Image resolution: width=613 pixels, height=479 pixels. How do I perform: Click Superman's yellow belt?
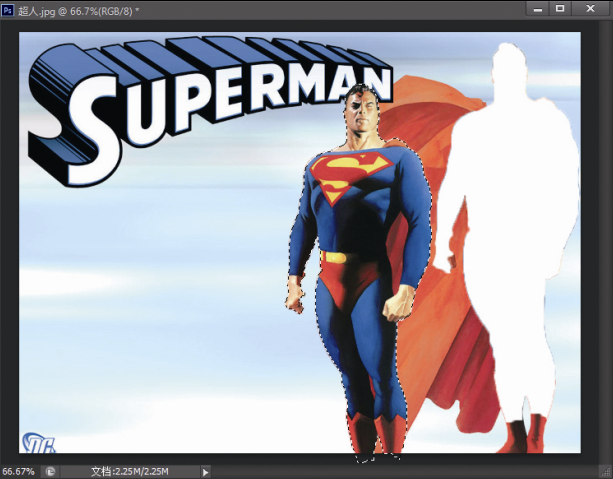tap(345, 257)
